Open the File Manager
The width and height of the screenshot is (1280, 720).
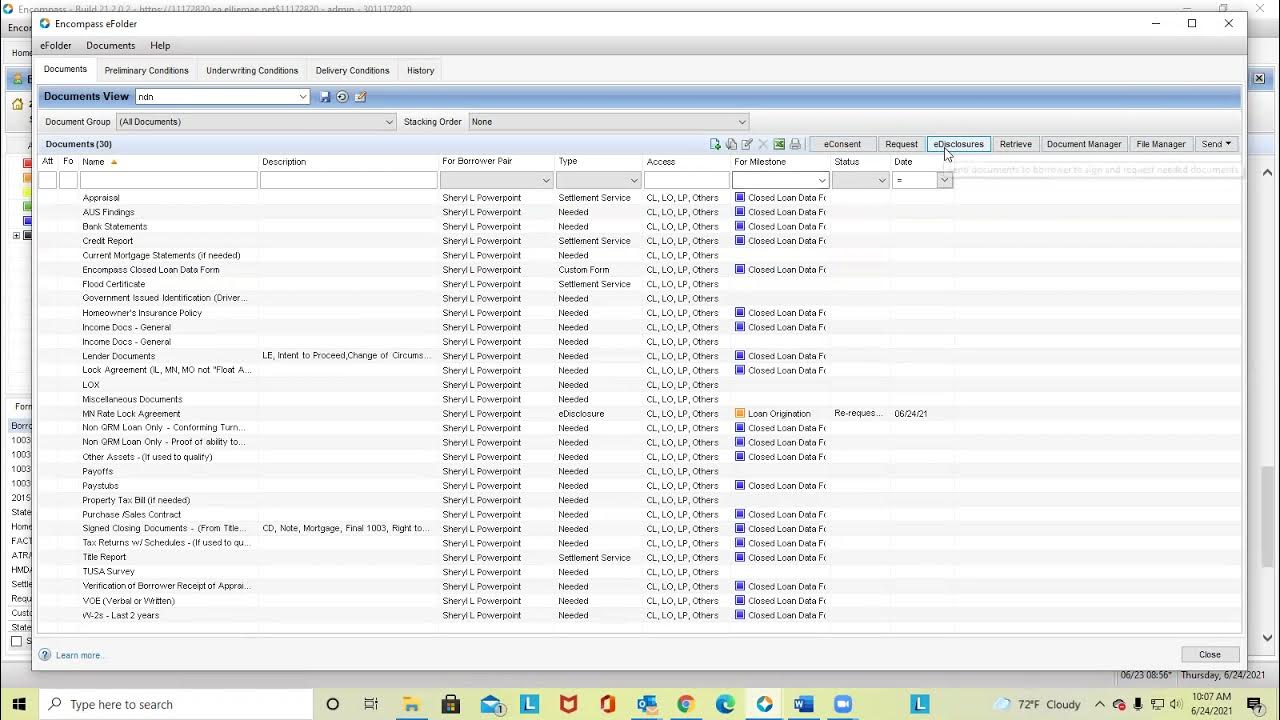(x=1160, y=144)
